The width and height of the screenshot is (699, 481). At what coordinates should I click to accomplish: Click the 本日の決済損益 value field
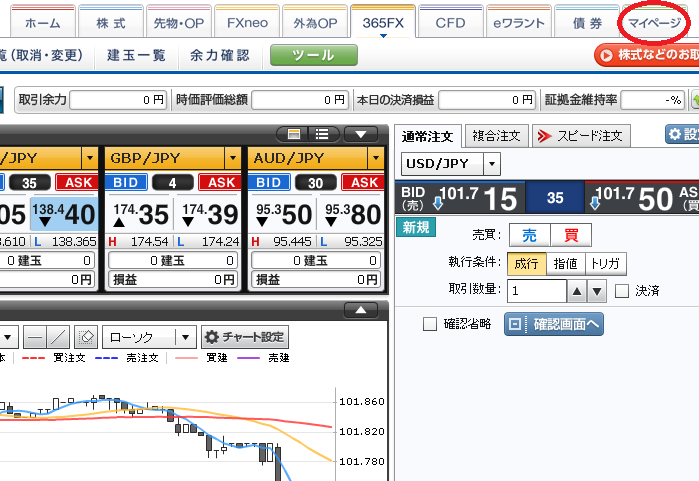pos(487,100)
